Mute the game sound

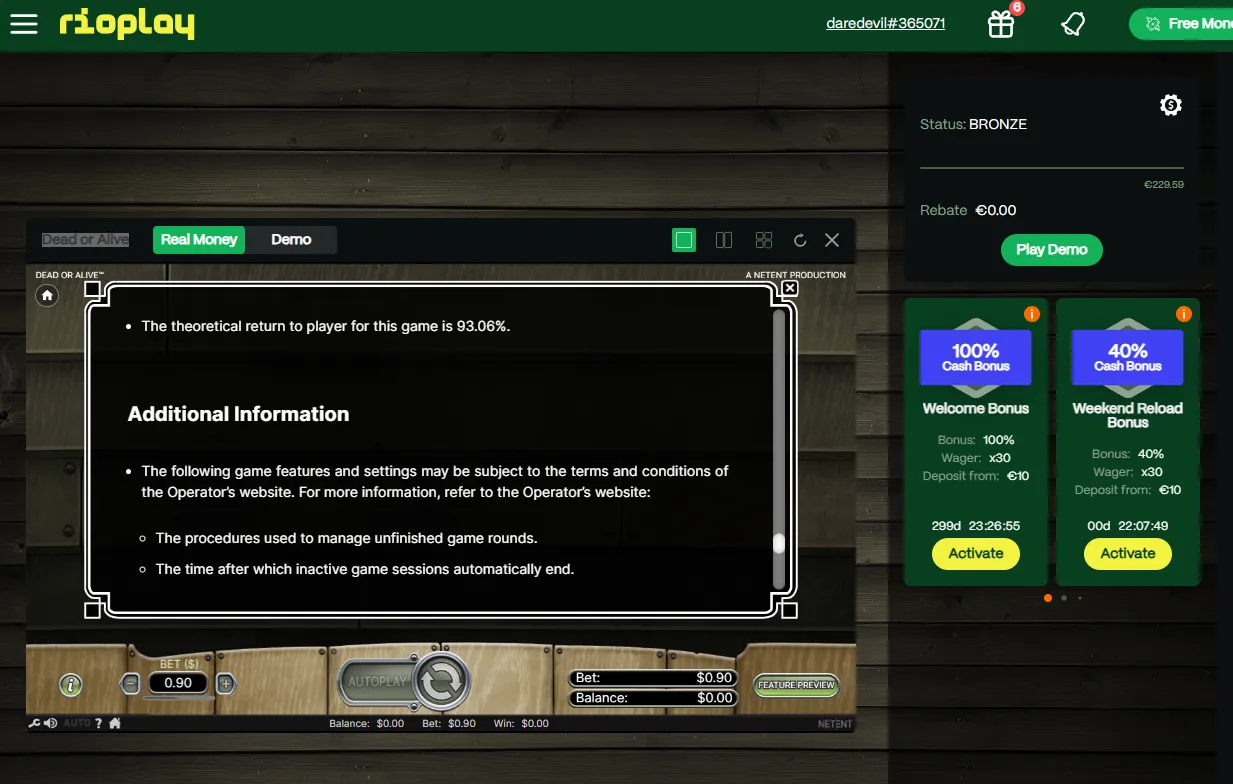point(50,723)
